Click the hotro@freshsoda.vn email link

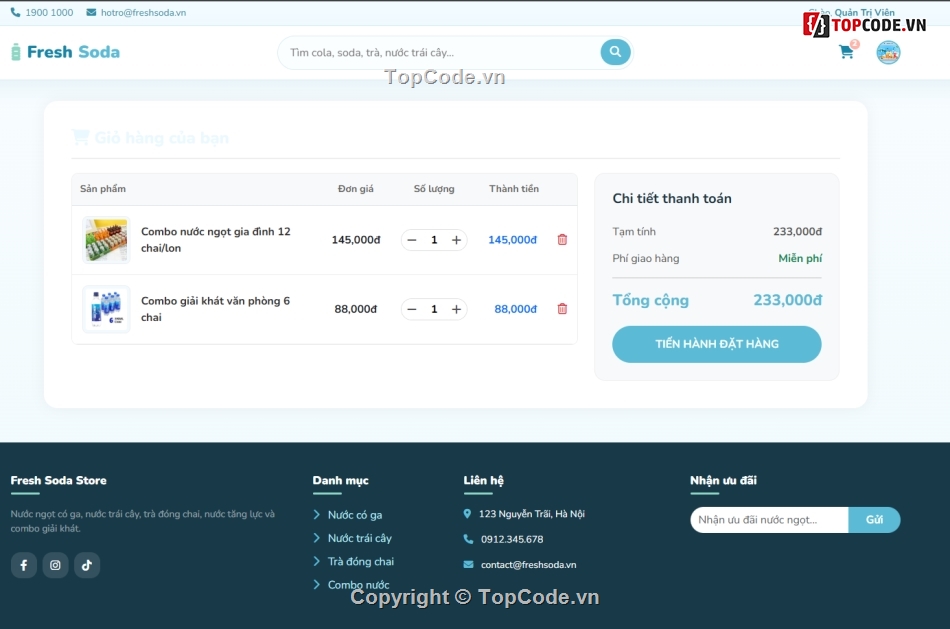point(144,13)
